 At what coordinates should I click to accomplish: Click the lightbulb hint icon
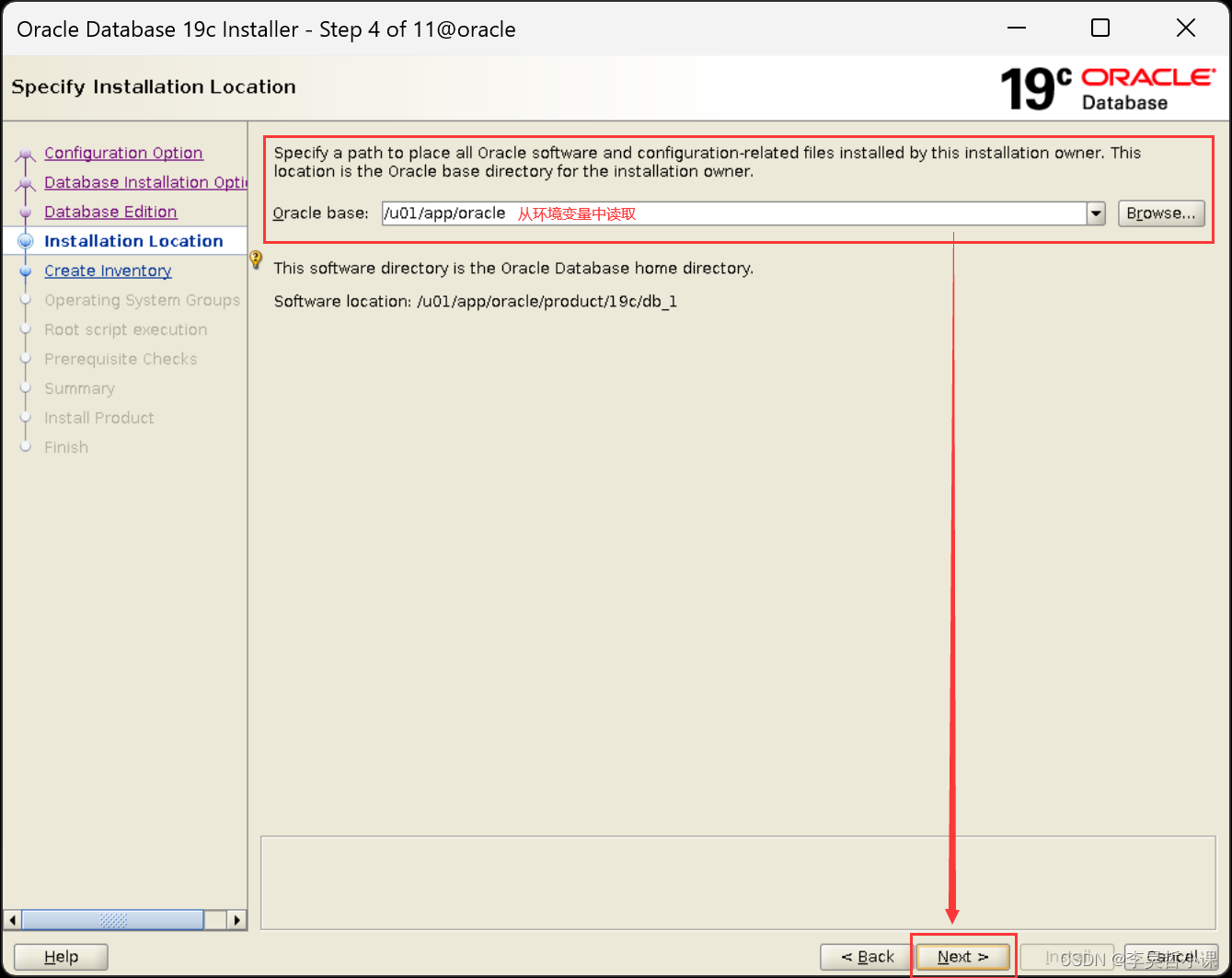point(257,261)
